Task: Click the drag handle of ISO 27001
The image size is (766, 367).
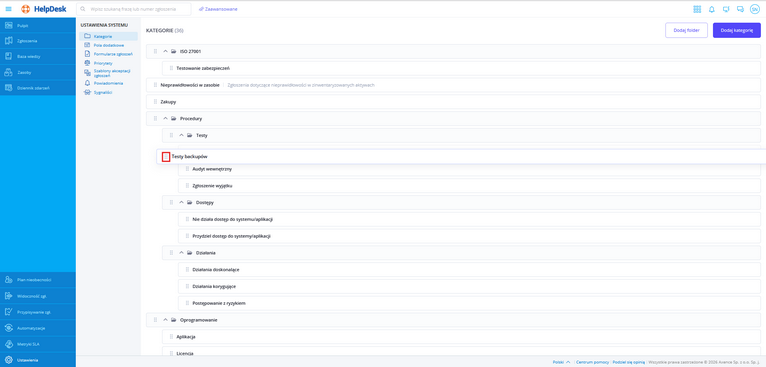Action: [x=155, y=51]
